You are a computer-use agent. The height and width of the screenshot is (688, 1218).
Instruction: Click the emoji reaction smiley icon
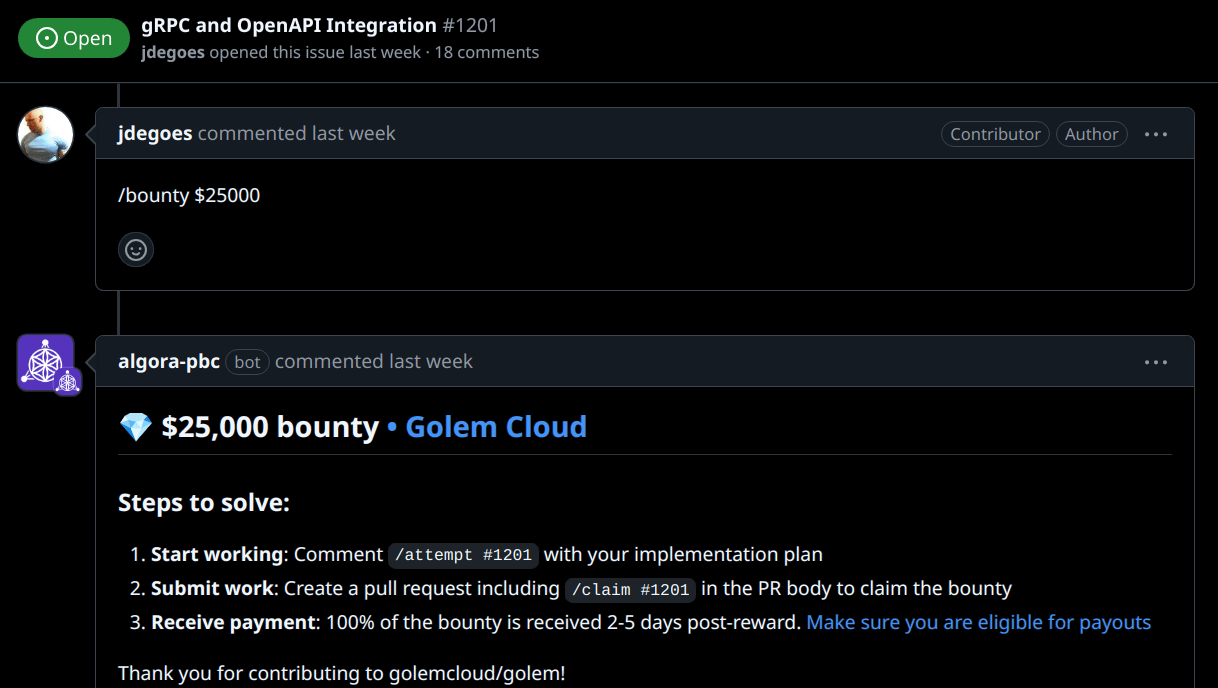[136, 249]
